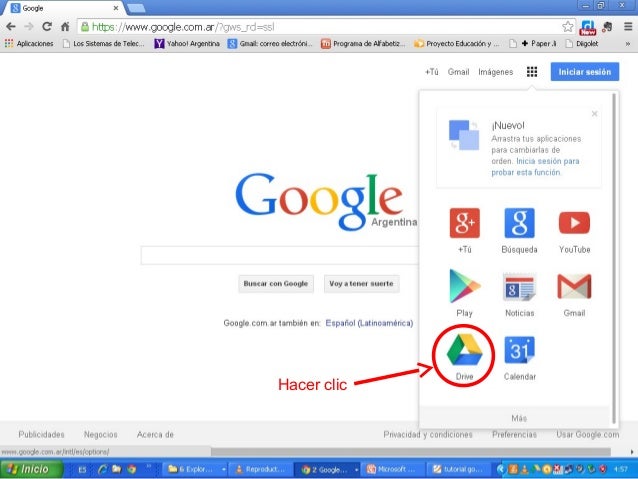Dismiss the ¡Nuevo! notice
Screen dimensions: 638x479
click(594, 114)
